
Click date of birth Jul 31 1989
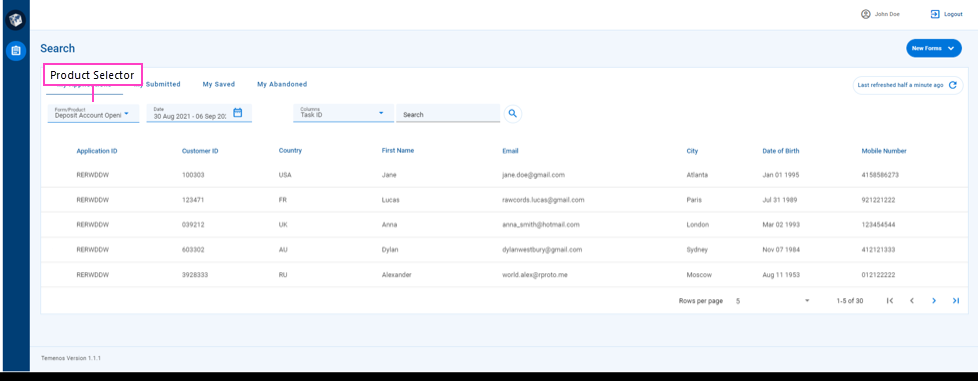pos(780,200)
